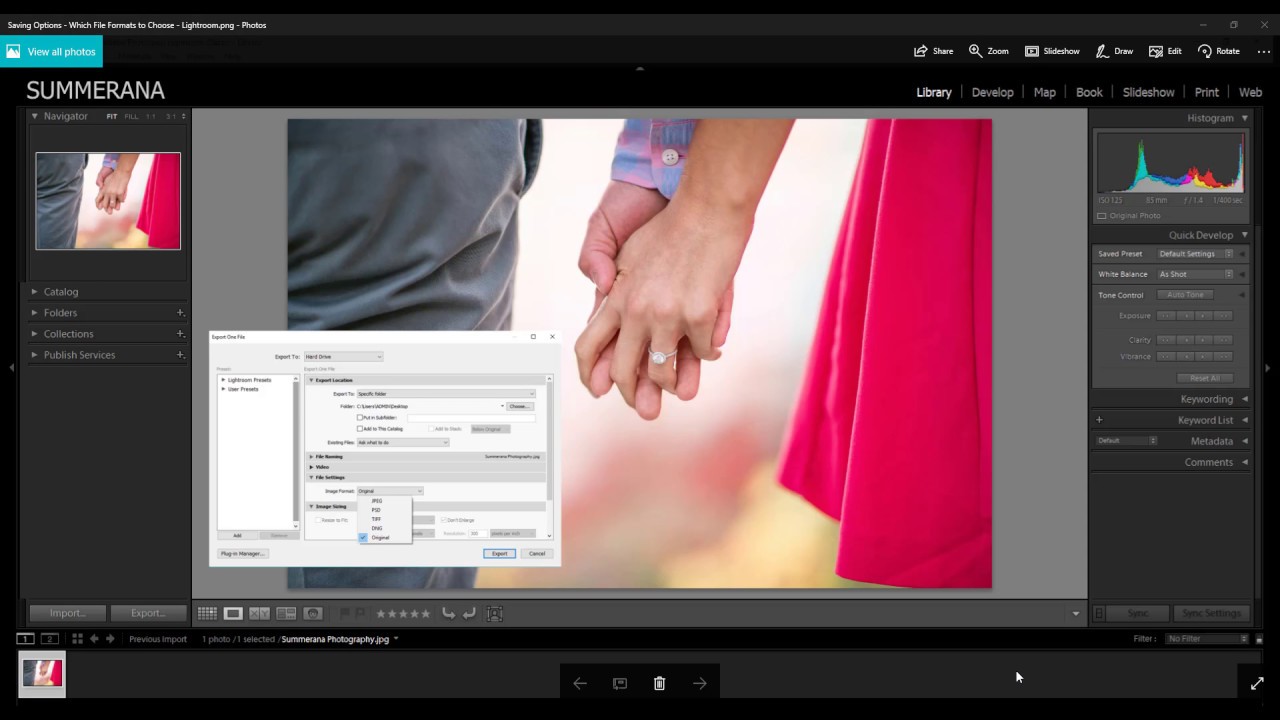Switch to the Library module
The height and width of the screenshot is (720, 1280).
pyautogui.click(x=934, y=92)
